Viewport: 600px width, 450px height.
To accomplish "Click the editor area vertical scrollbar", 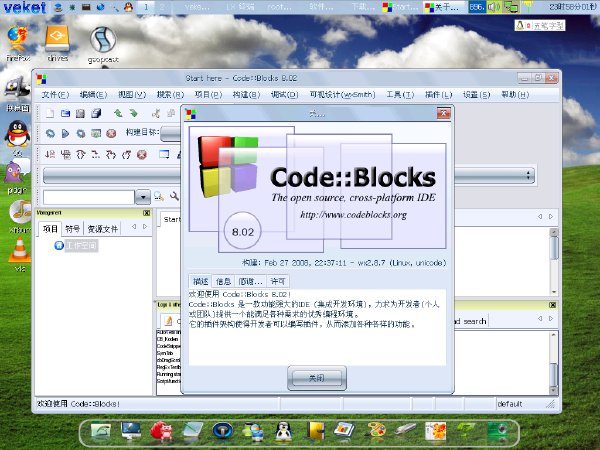I will (x=554, y=261).
